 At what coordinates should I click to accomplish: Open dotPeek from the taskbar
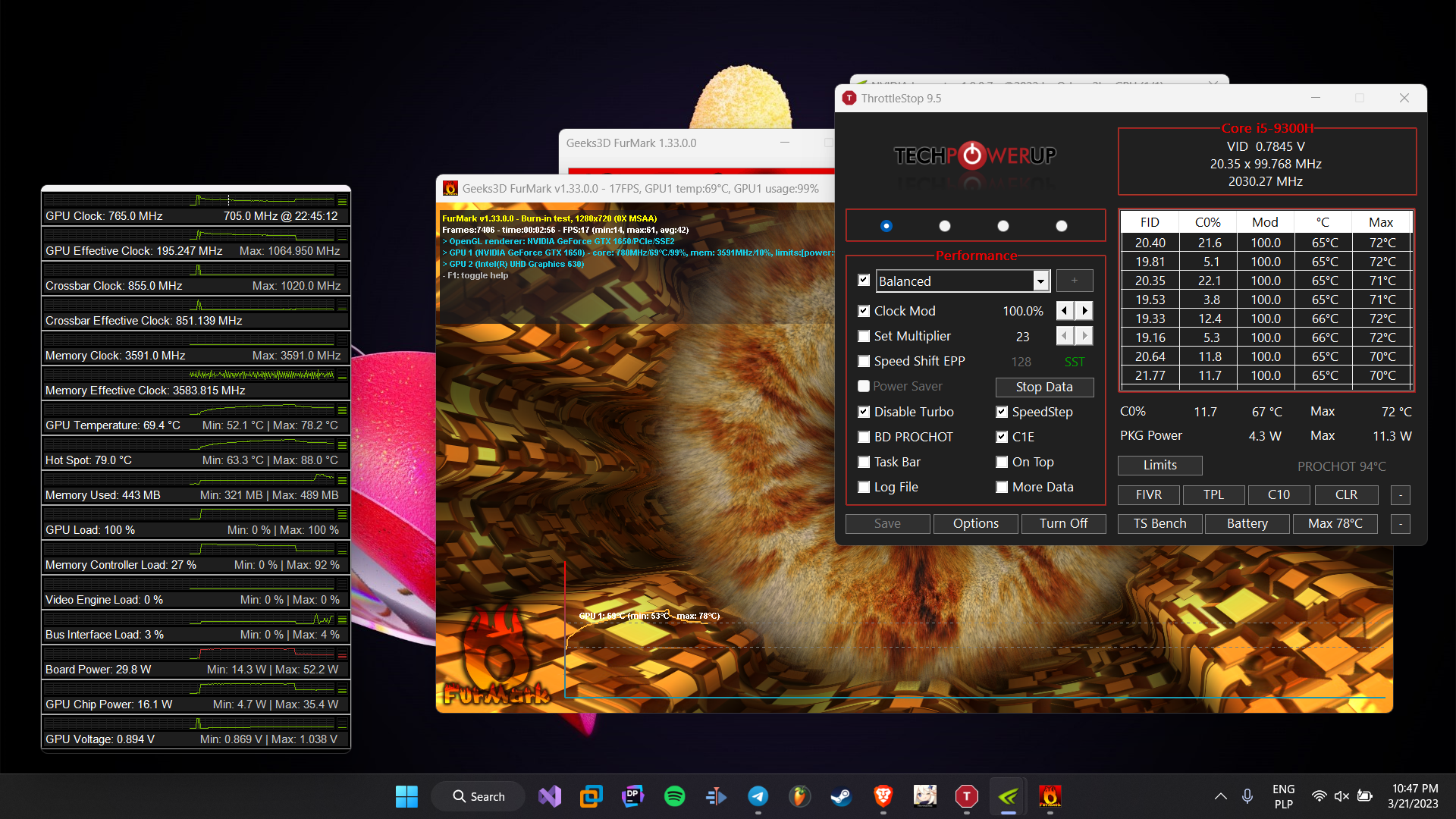pyautogui.click(x=633, y=796)
